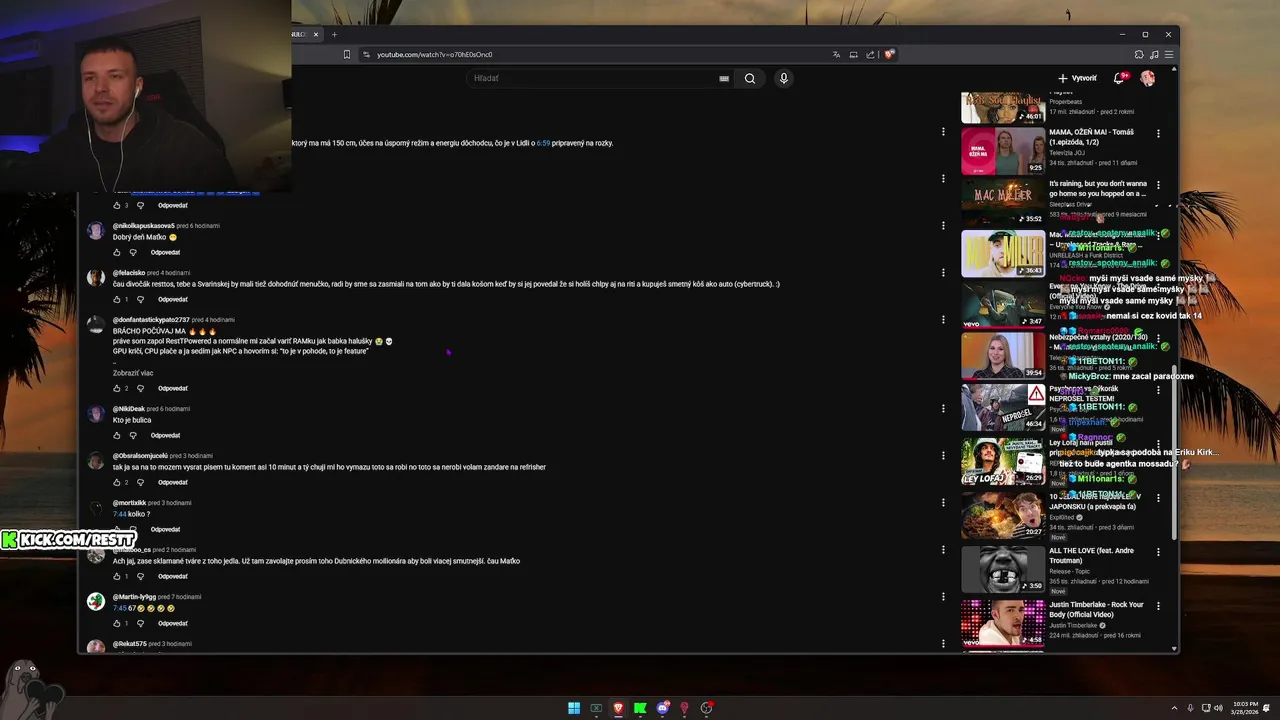Reply to @Obsralsomjucelxi with Odpovedať
The image size is (1280, 720).
[x=172, y=482]
